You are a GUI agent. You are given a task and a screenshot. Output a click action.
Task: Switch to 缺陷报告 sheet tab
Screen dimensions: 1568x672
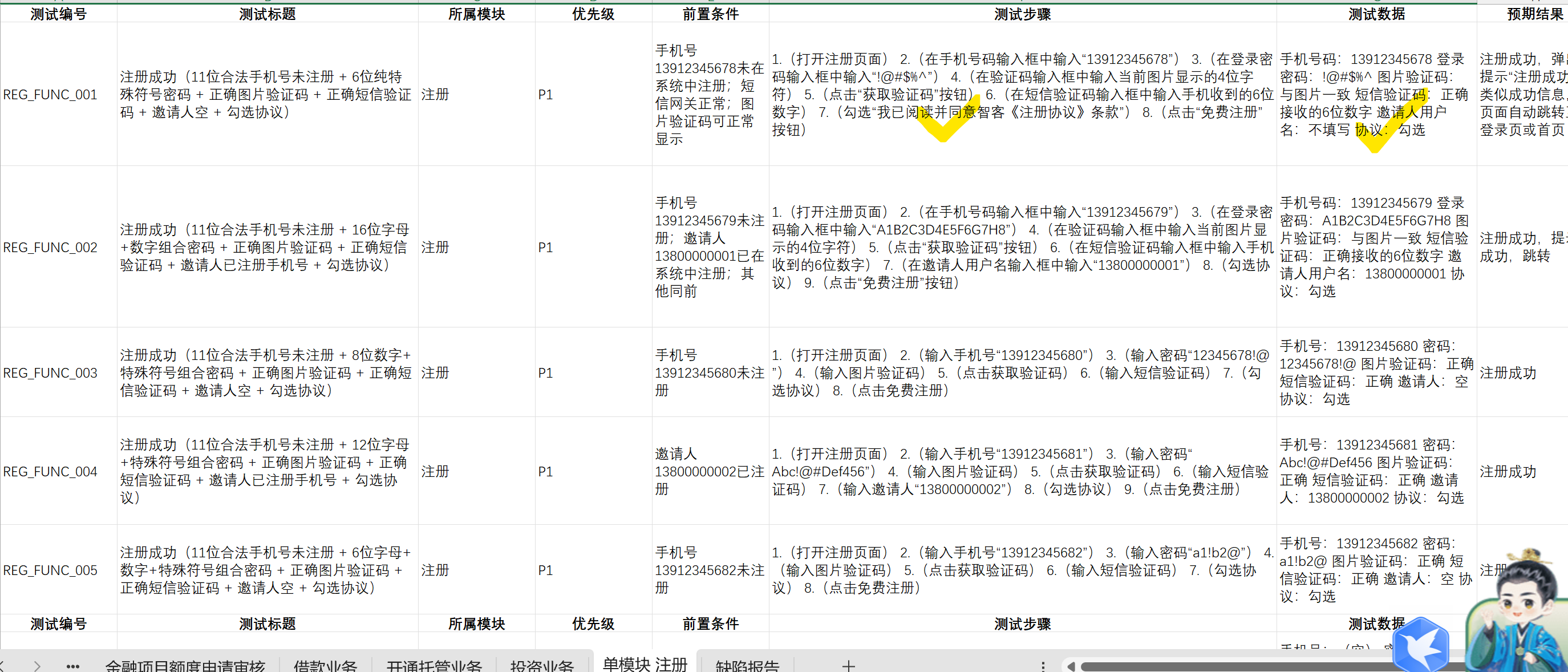pos(747,666)
